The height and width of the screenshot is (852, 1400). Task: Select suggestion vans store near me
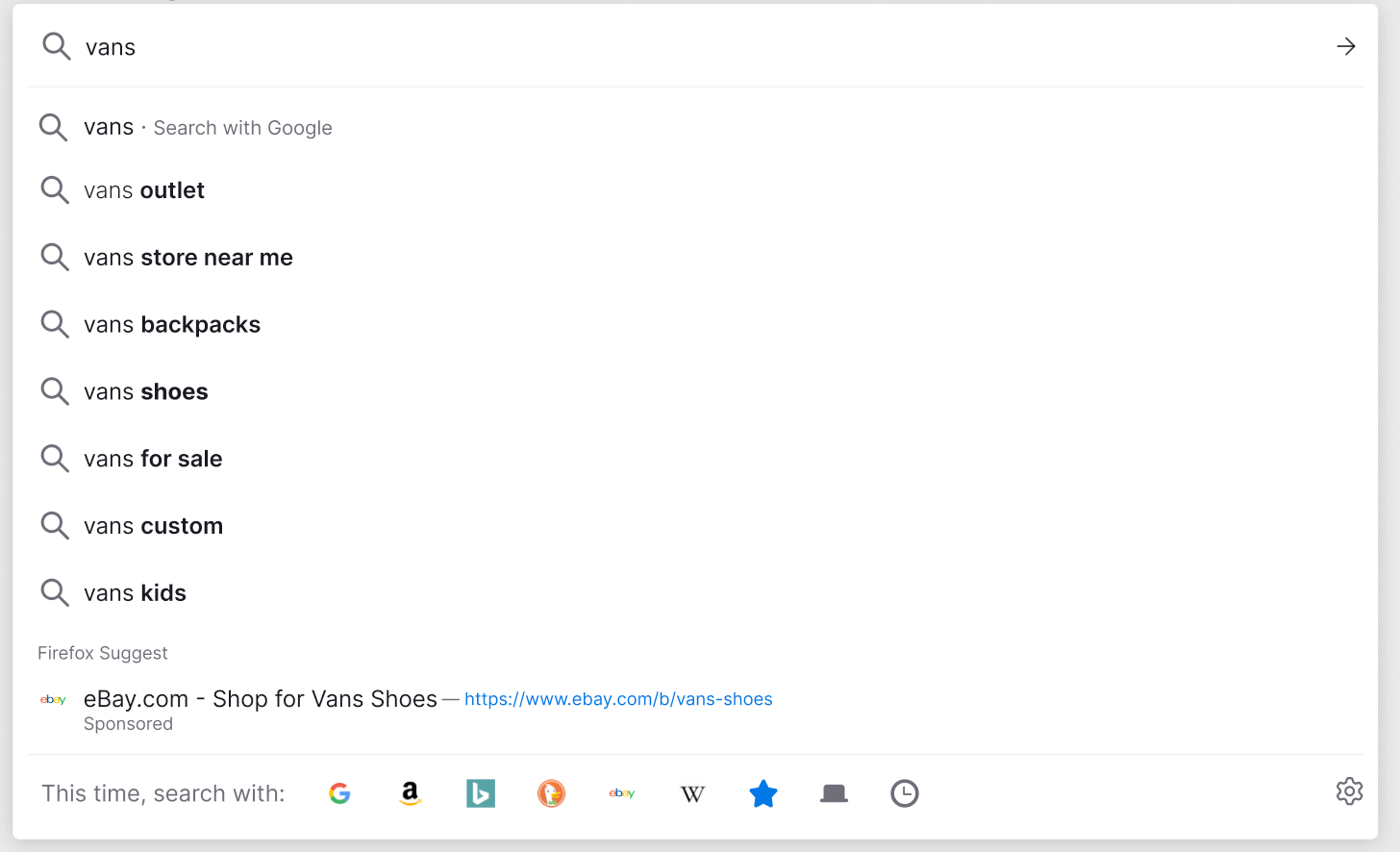pos(695,258)
